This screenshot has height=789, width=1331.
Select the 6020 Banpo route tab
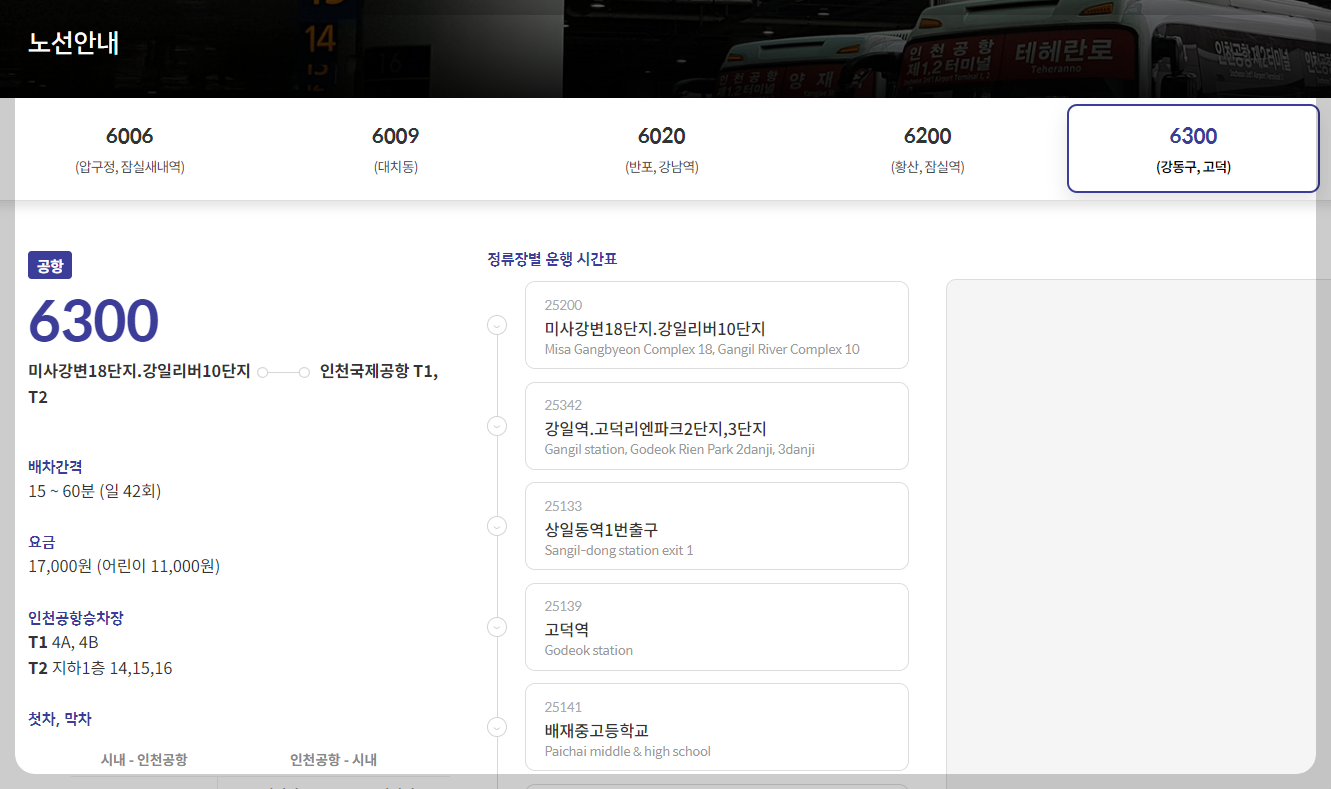coord(662,148)
